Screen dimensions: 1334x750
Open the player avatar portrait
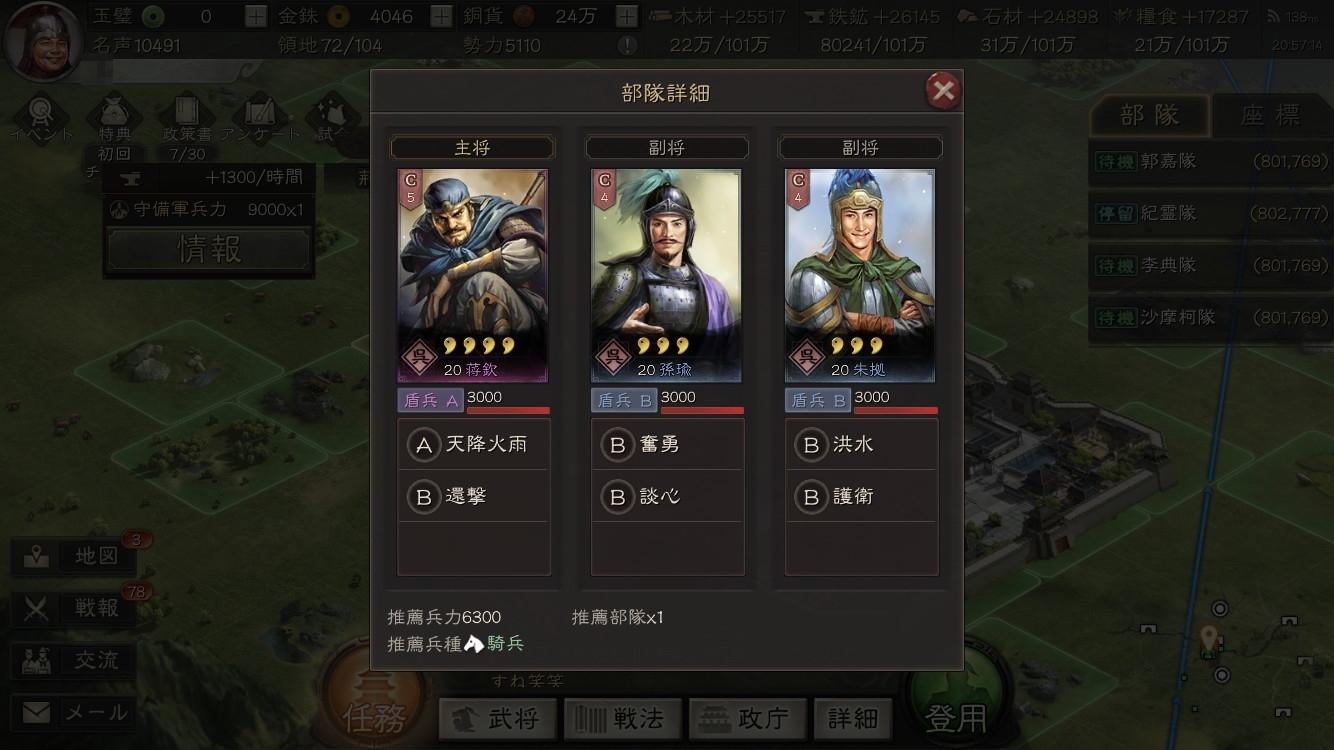43,42
